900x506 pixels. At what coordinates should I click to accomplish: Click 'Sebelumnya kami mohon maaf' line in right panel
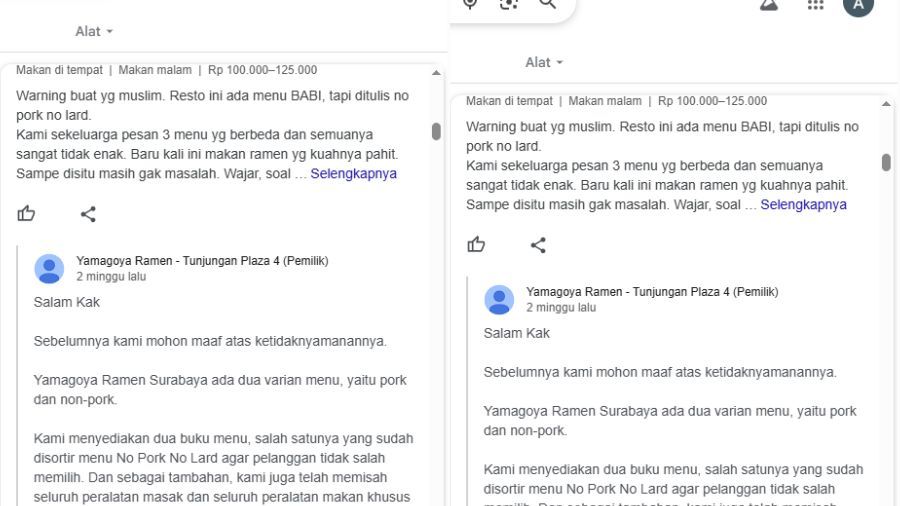[660, 372]
